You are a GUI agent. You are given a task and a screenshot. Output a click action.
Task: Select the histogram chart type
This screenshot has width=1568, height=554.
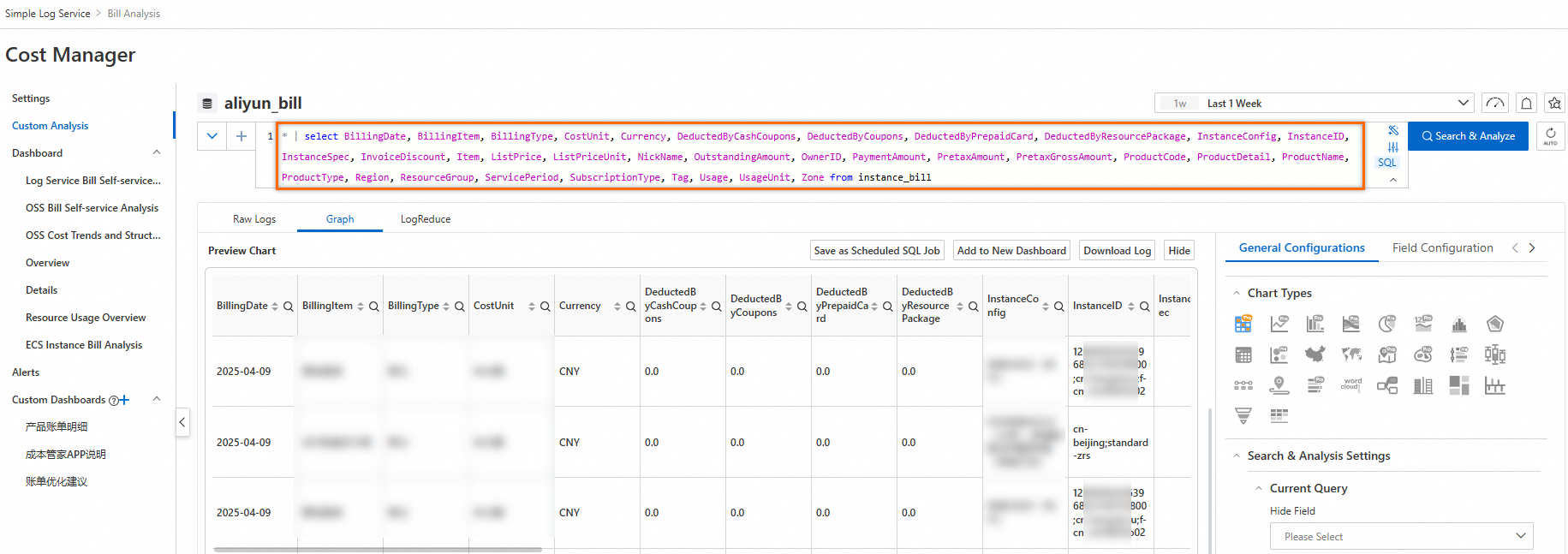tap(1459, 324)
